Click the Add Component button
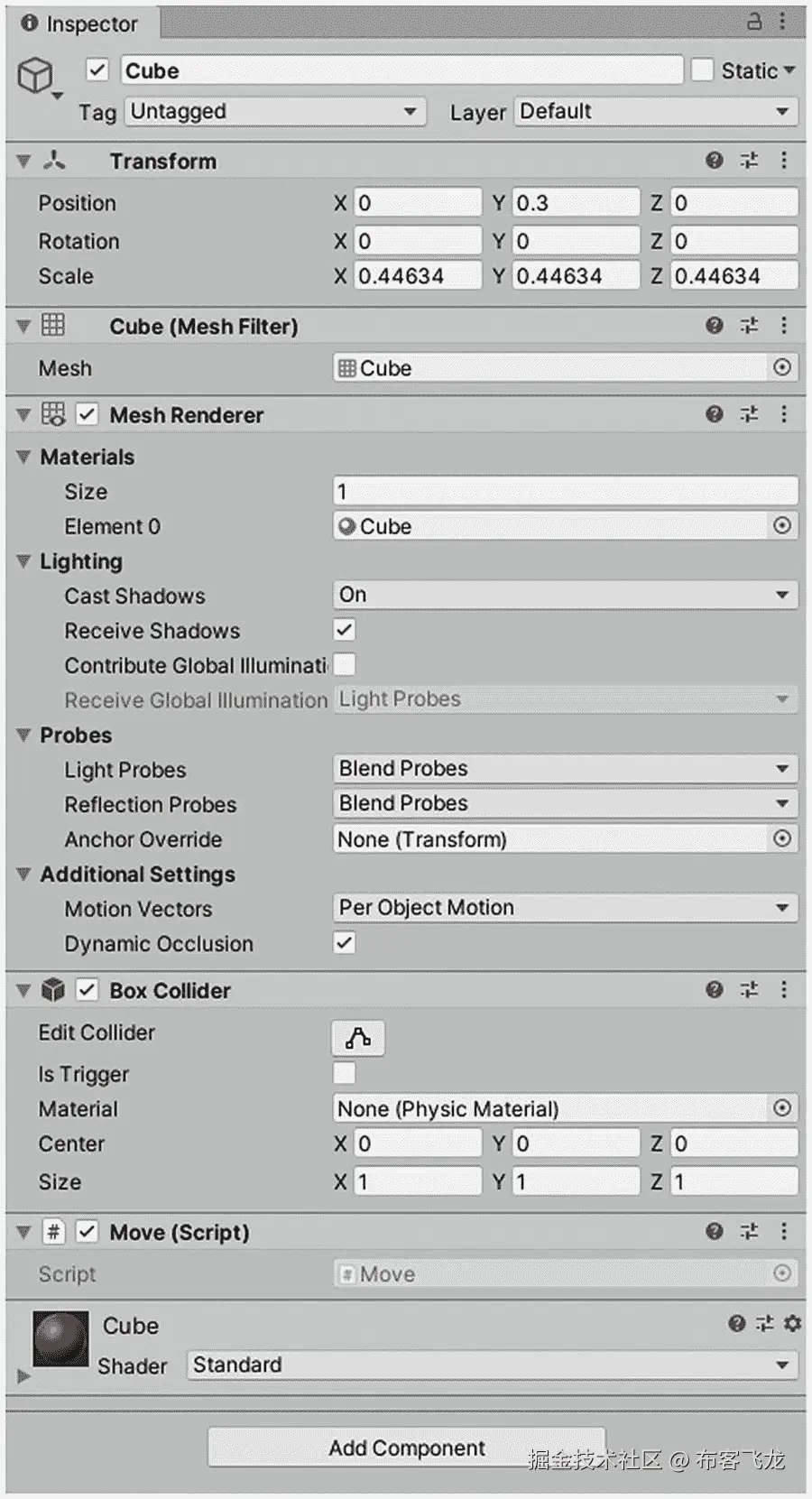This screenshot has height=1499, width=812. click(x=407, y=1448)
